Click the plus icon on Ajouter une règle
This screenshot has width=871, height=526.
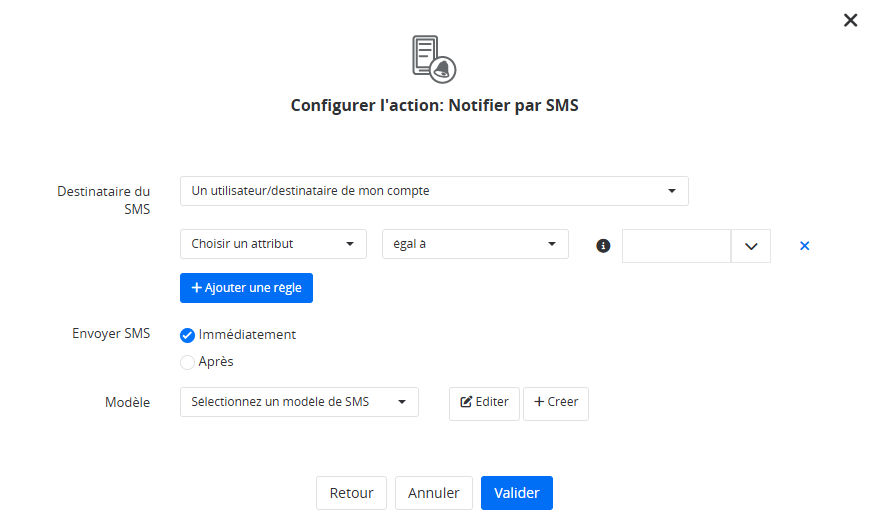[x=197, y=288]
